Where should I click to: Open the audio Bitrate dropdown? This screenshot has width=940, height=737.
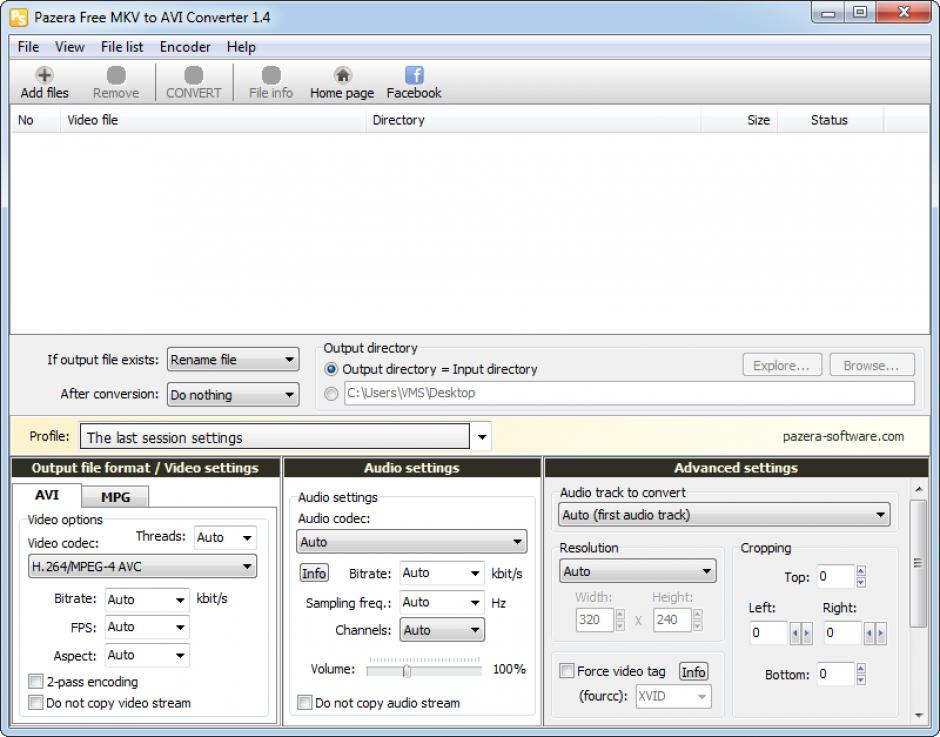click(x=442, y=573)
